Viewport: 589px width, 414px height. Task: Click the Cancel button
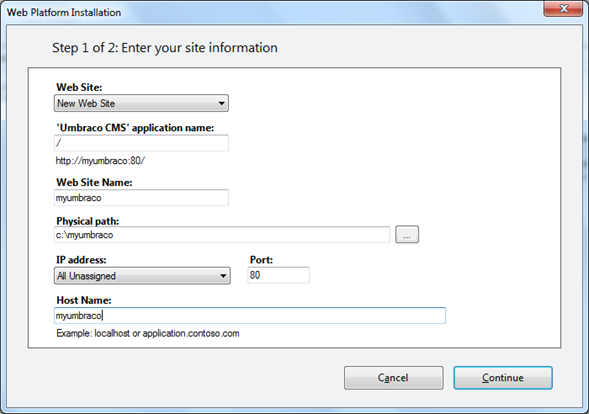coord(394,378)
